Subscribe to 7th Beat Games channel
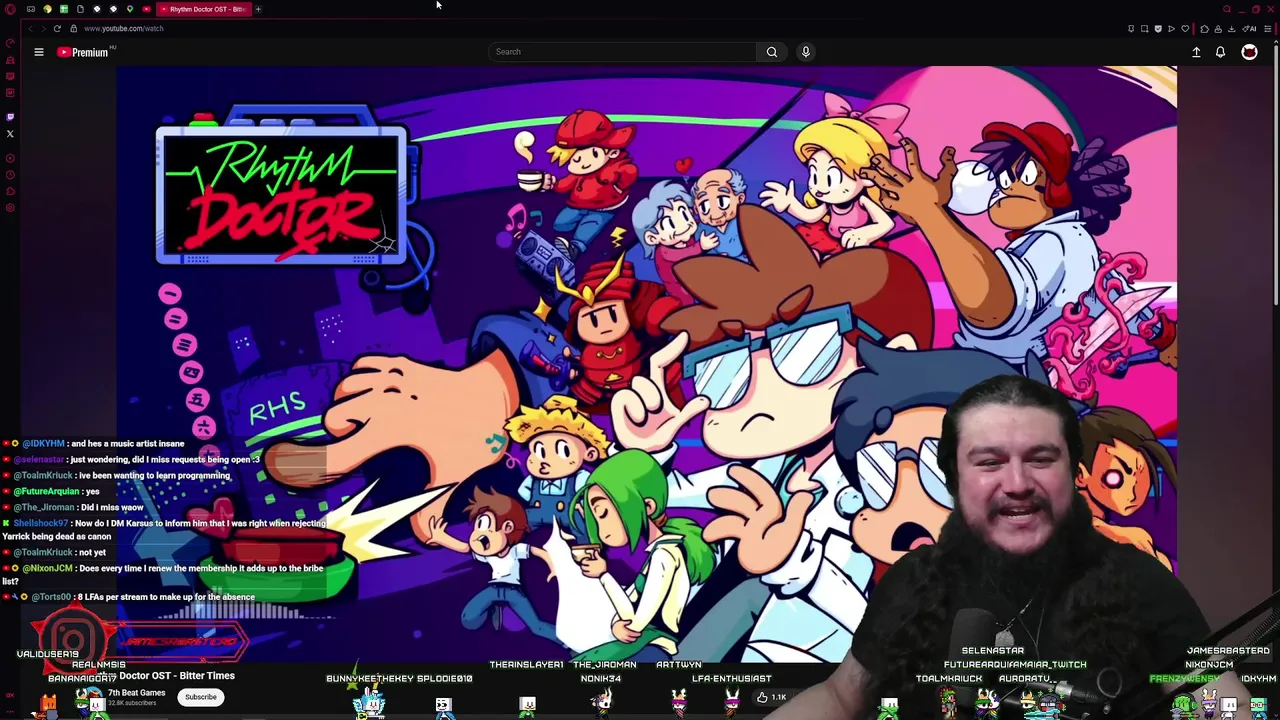Viewport: 1280px width, 720px height. 200,697
